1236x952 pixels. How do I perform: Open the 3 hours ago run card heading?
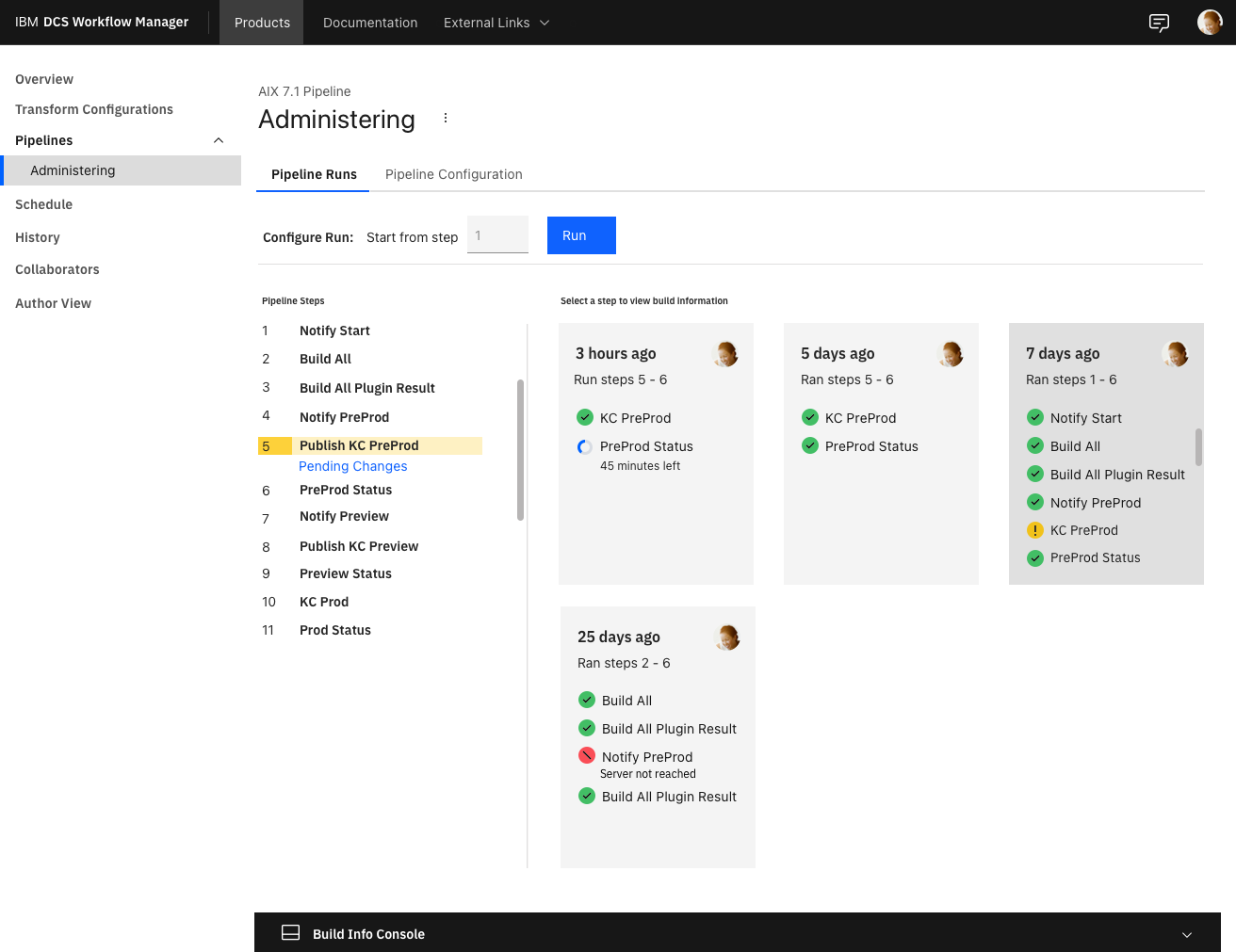616,353
